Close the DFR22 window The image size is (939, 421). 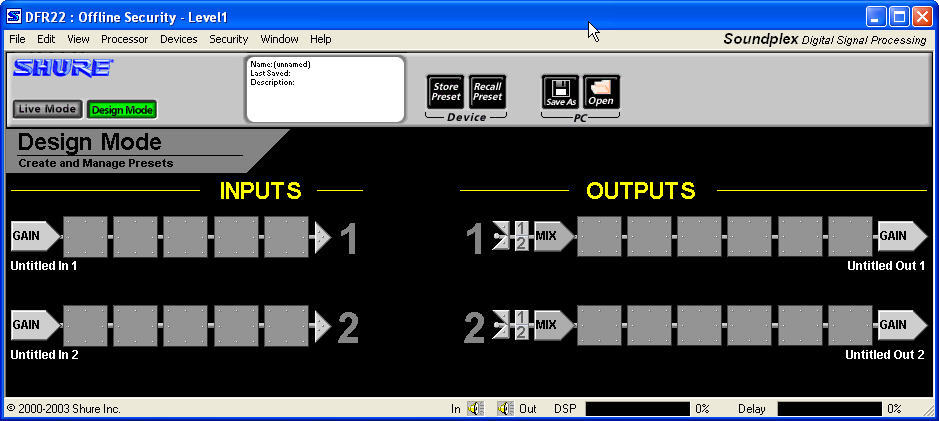922,17
